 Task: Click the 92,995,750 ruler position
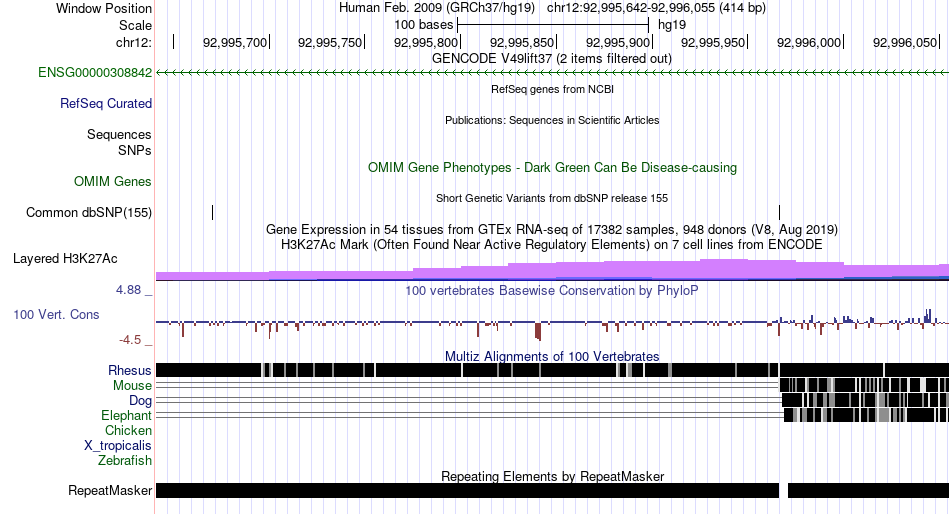330,42
